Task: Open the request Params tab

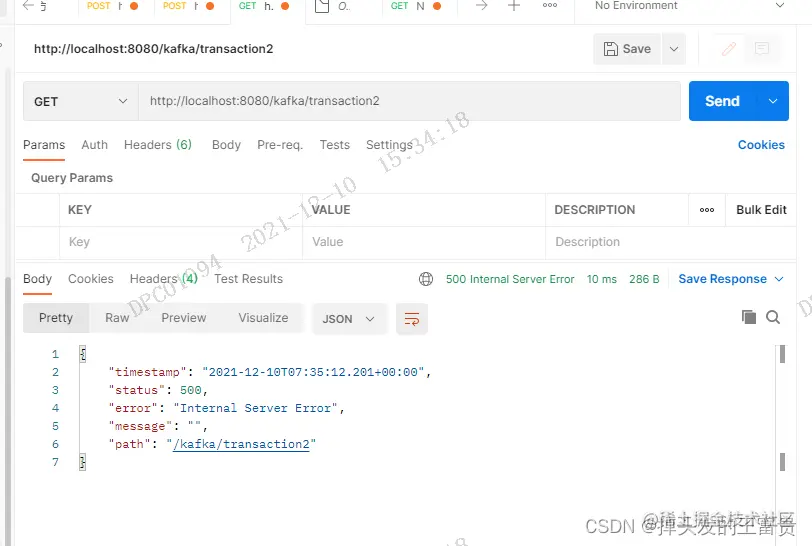Action: coord(44,145)
